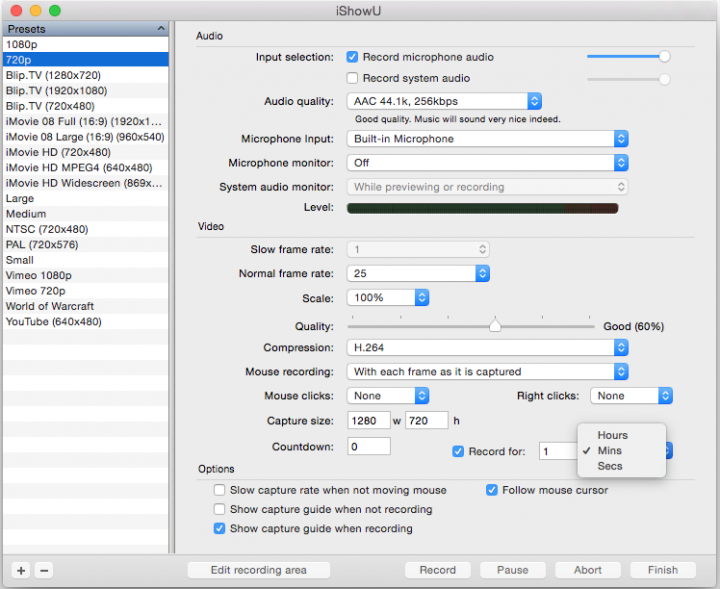Select iMovie HD MPEG4 (640x480) preset
This screenshot has height=589, width=720.
[x=86, y=168]
